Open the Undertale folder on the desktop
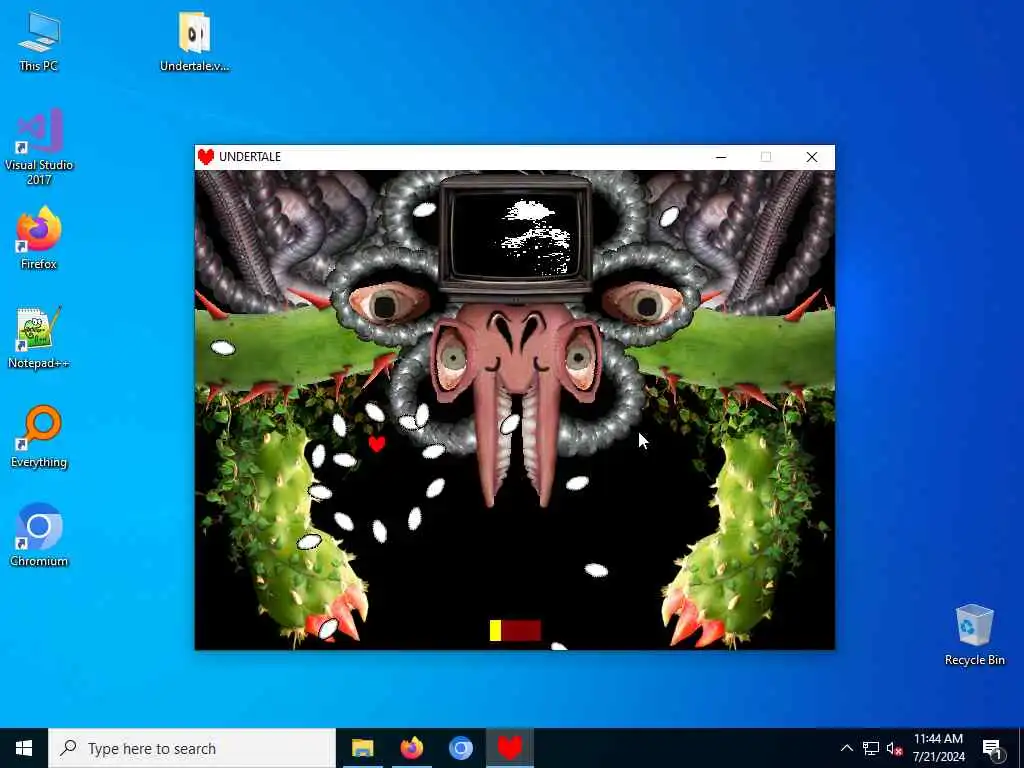The height and width of the screenshot is (768, 1024). [194, 40]
